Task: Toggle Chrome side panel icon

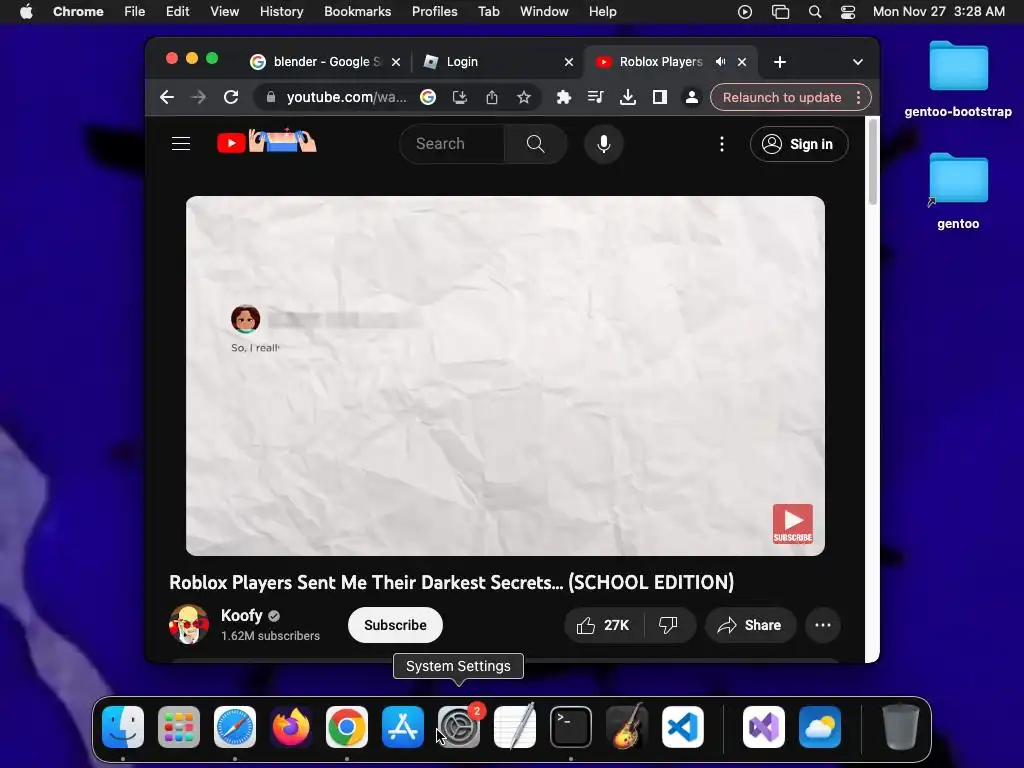Action: (660, 97)
